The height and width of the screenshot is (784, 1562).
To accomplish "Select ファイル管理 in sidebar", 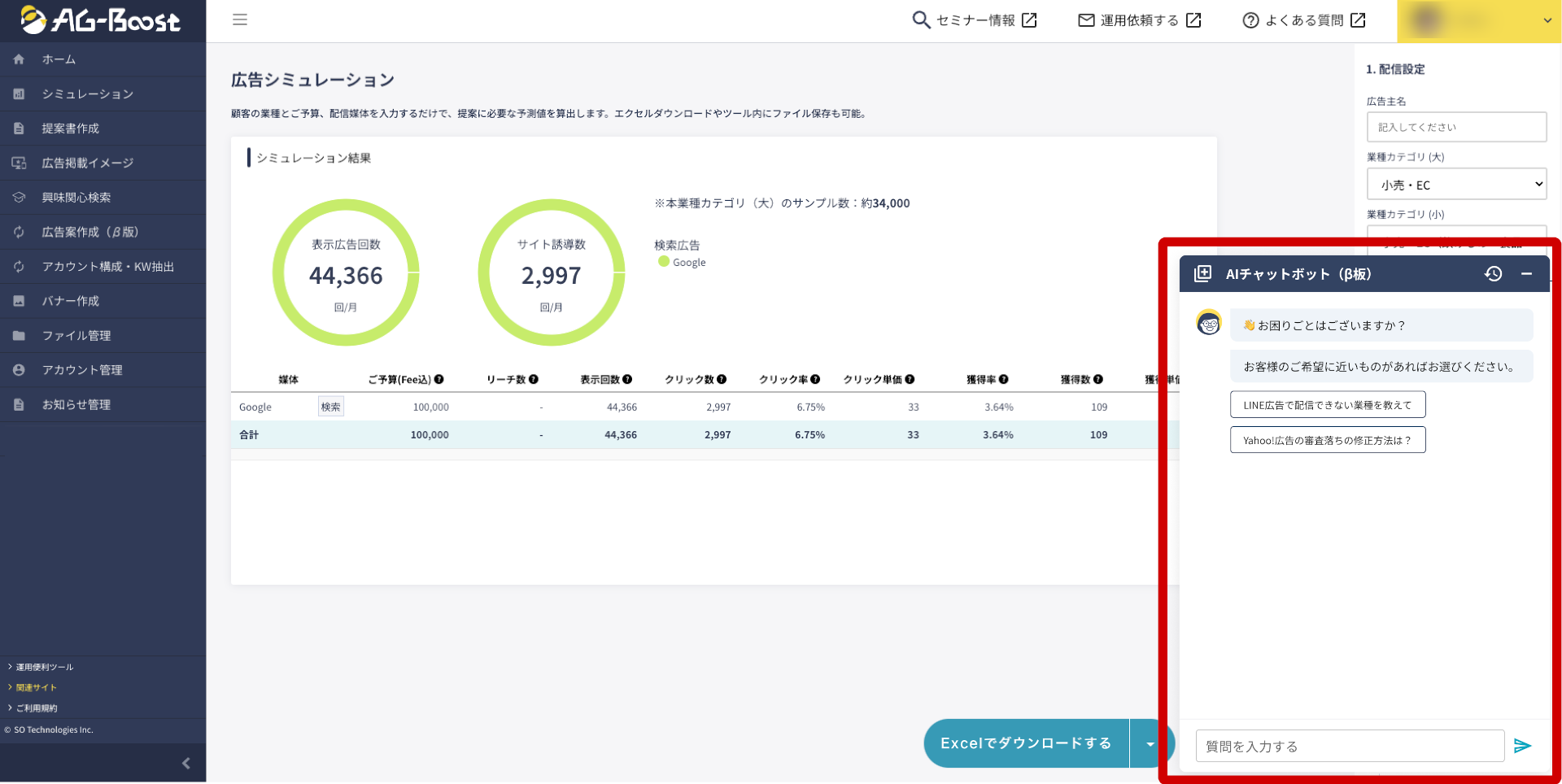I will pos(76,336).
